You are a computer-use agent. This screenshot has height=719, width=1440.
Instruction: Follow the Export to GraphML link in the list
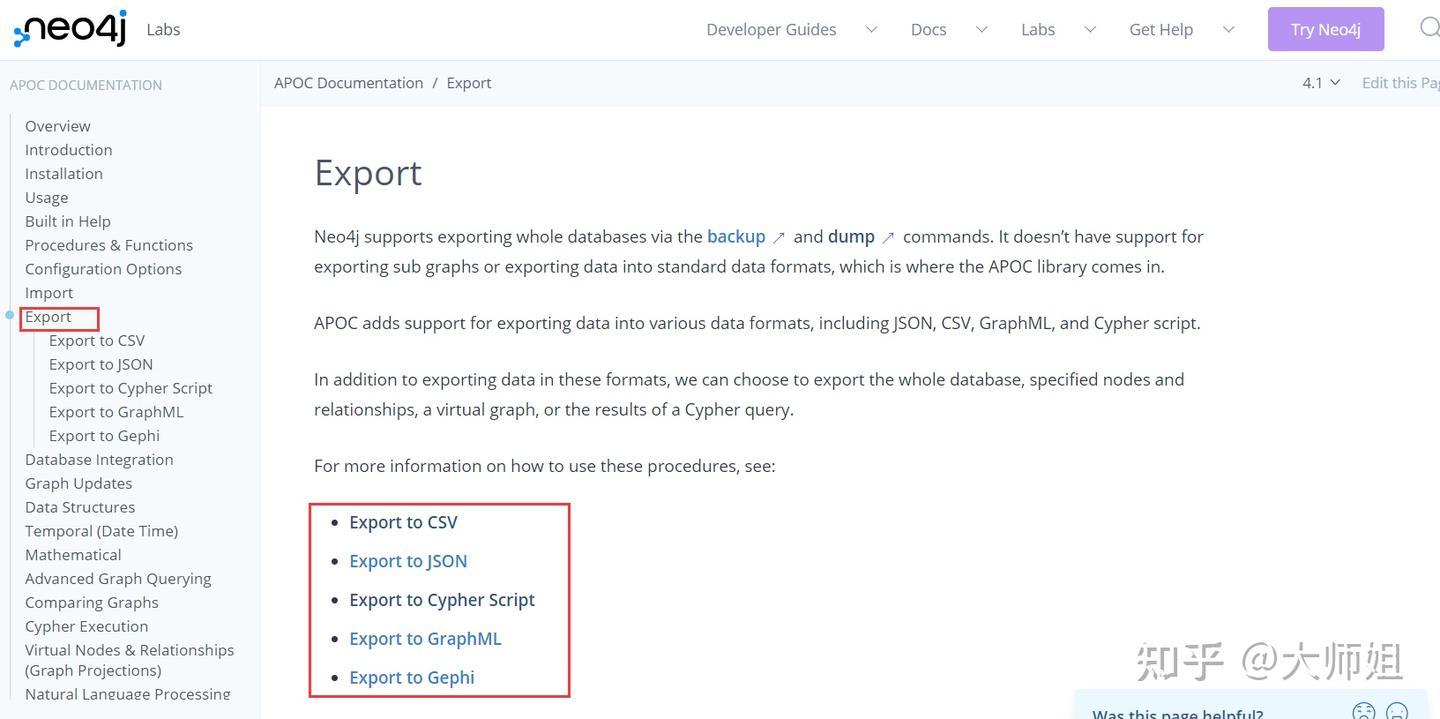click(x=425, y=638)
